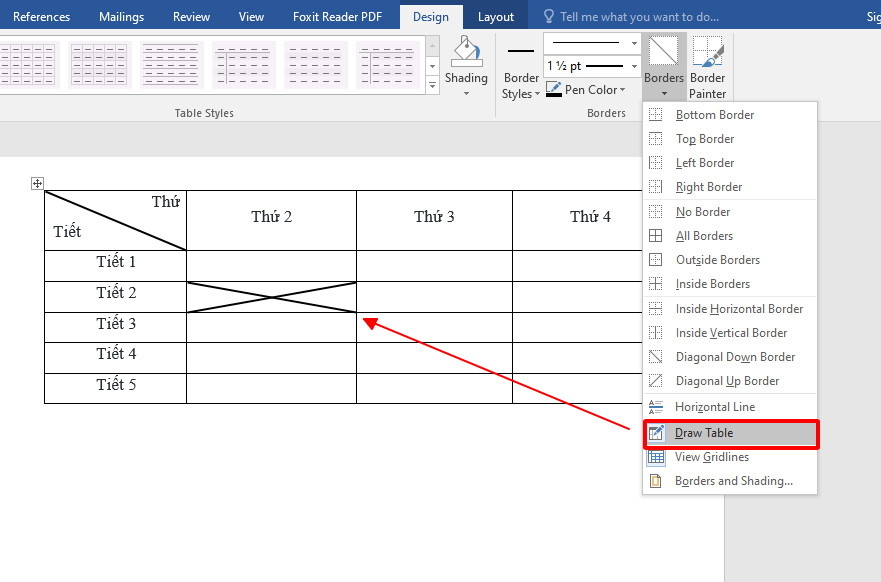Select the Border Painter tool
The width and height of the screenshot is (881, 582).
[707, 67]
